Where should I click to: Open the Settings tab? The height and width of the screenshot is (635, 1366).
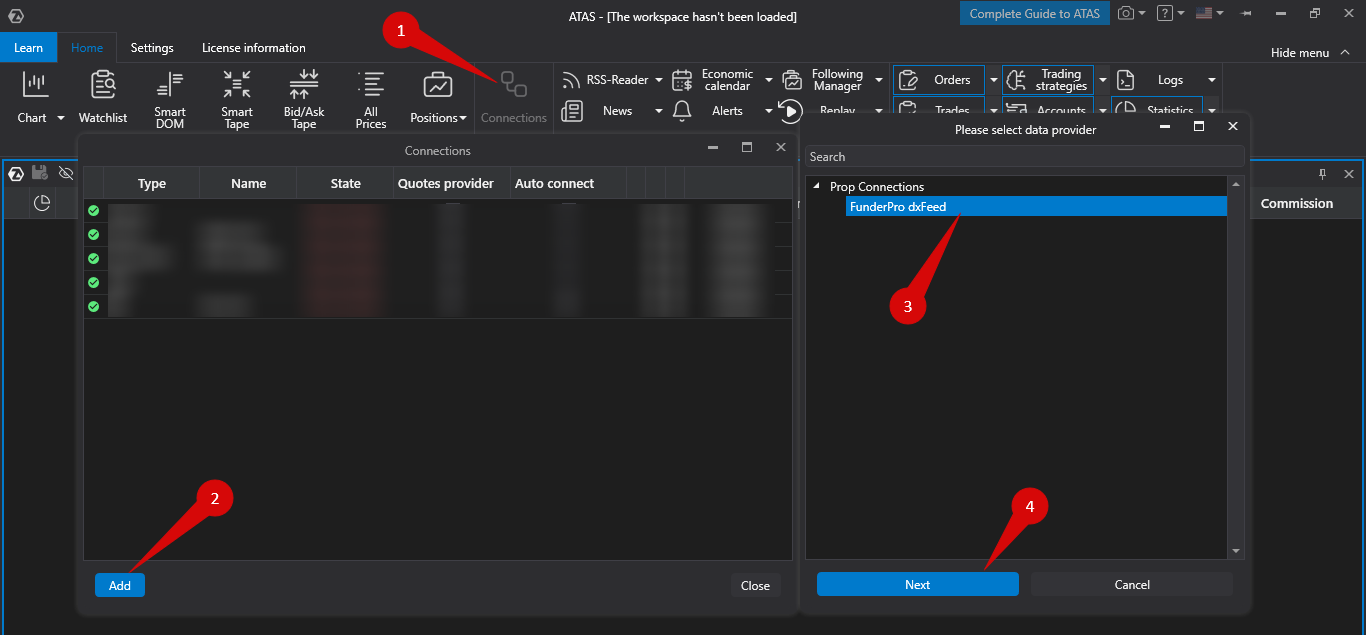pyautogui.click(x=152, y=48)
